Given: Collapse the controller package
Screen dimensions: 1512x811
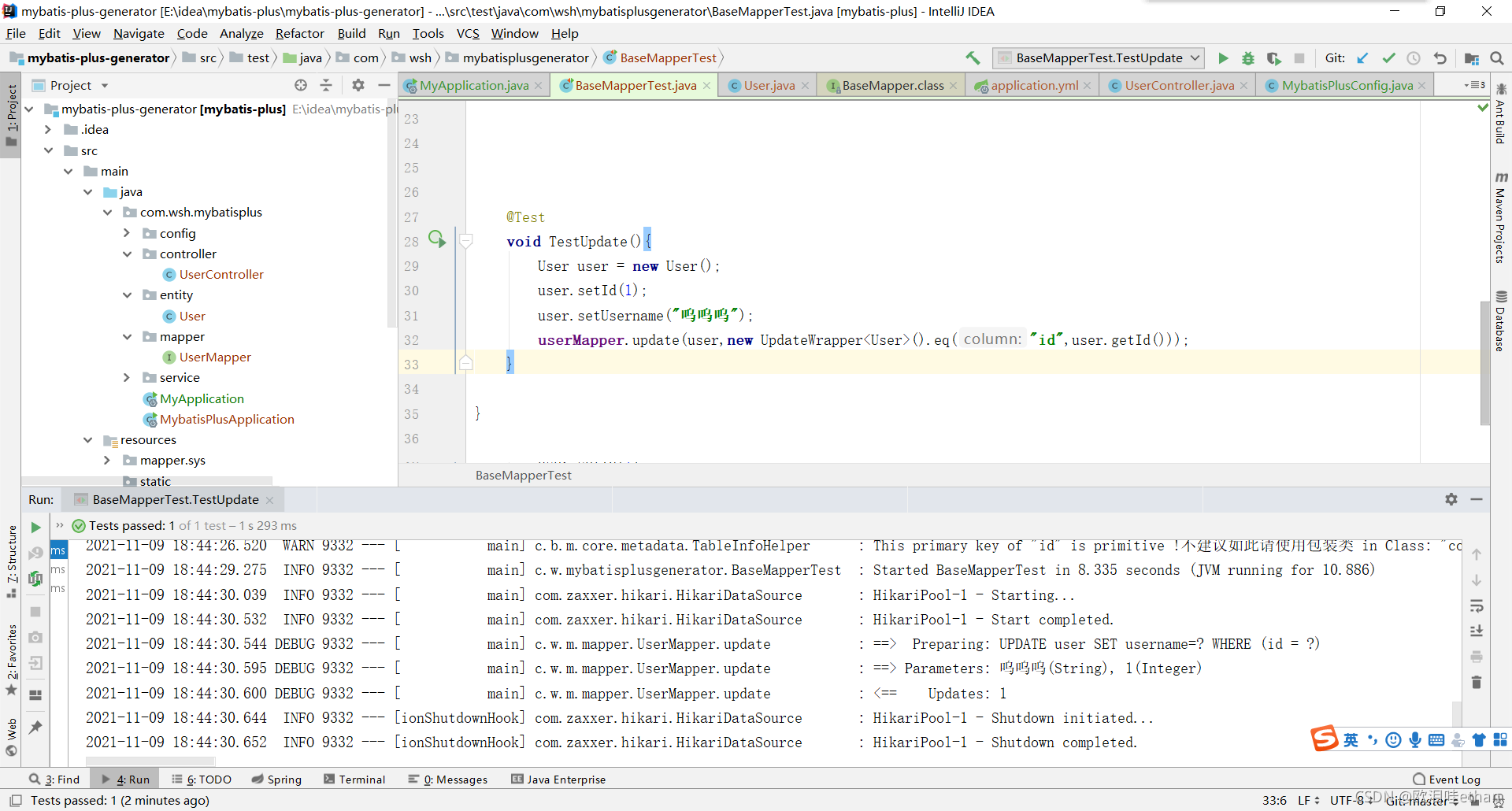Looking at the screenshot, I should (127, 254).
